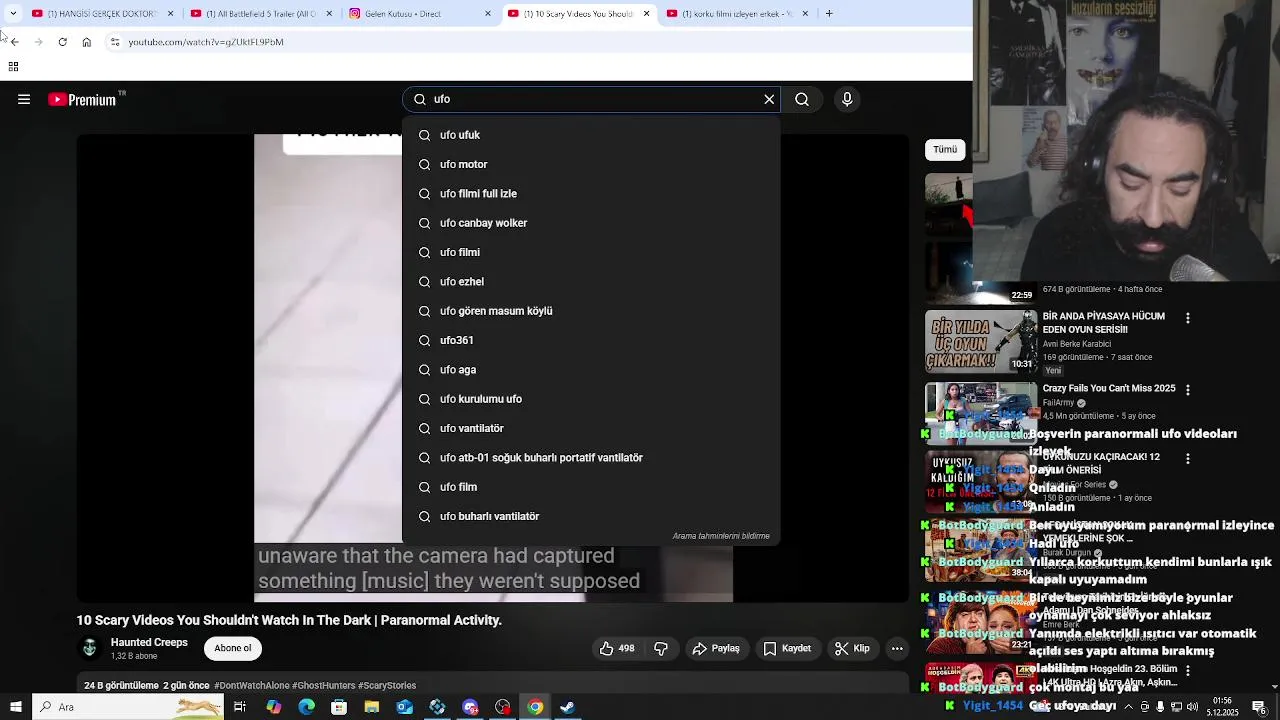Pick the suggestion 'ufo canbay wolker'

click(x=591, y=223)
